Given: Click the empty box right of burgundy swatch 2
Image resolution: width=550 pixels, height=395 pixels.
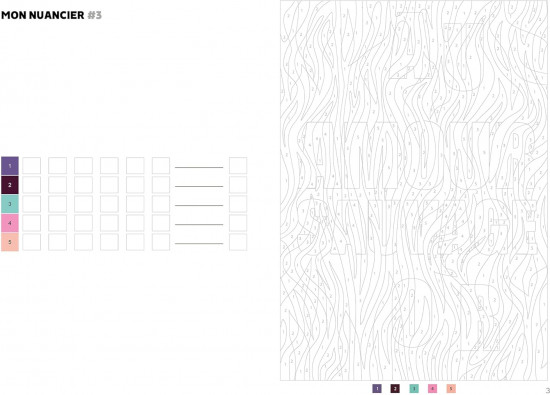Looking at the screenshot, I should point(32,185).
